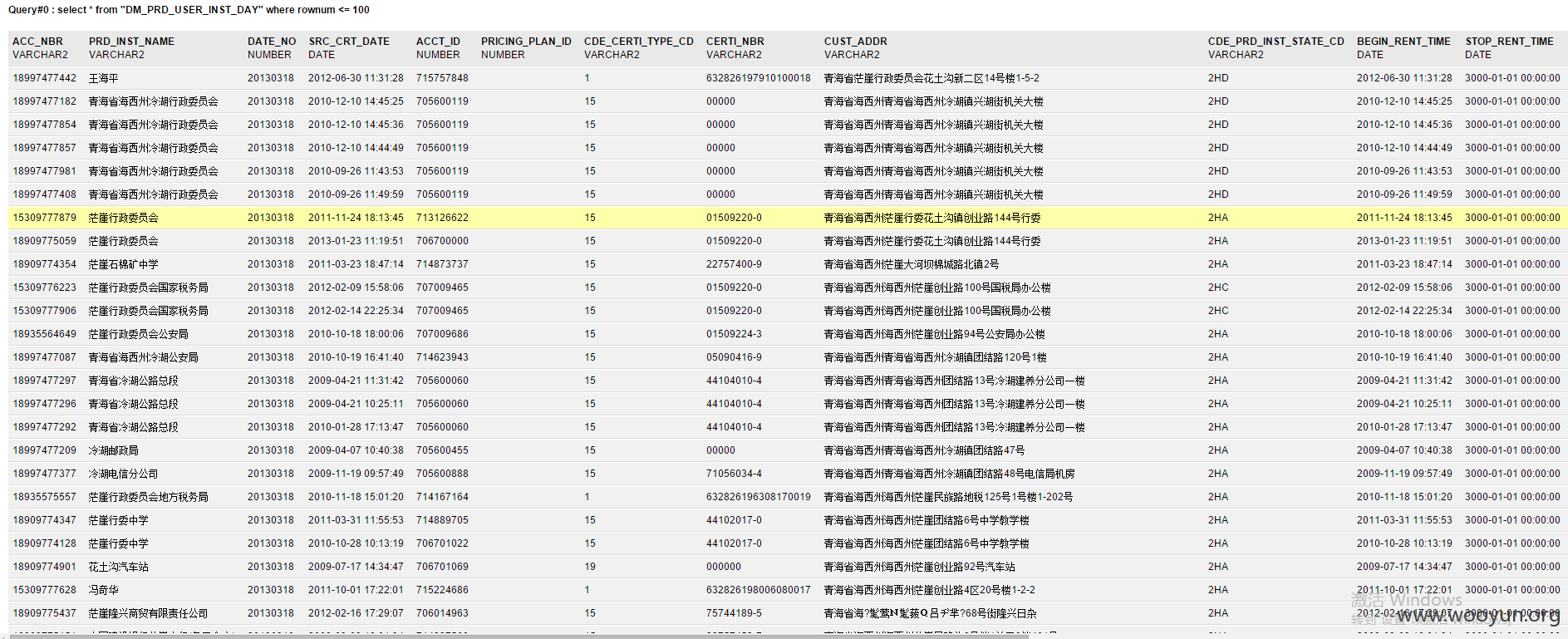The width and height of the screenshot is (1568, 639).
Task: Select account number 18997477087
Action: (x=44, y=357)
